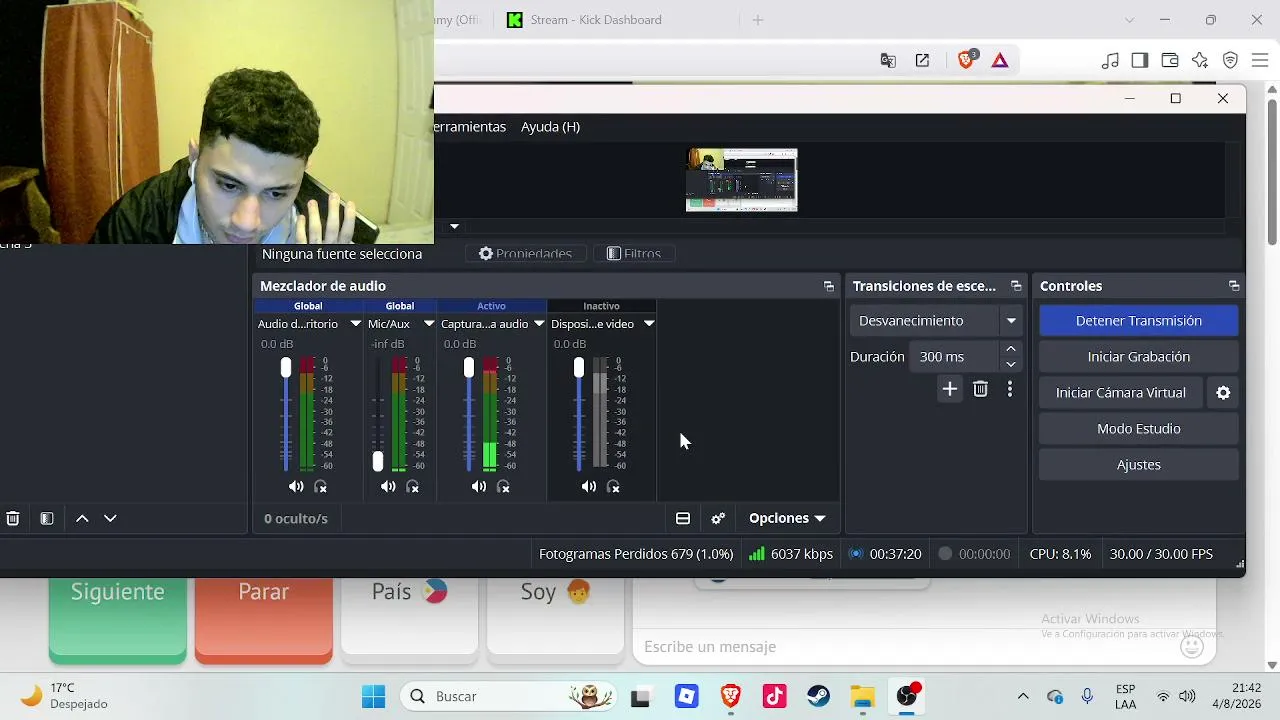Undock the Transiciones de escena panel
The width and height of the screenshot is (1280, 720).
click(x=1016, y=286)
